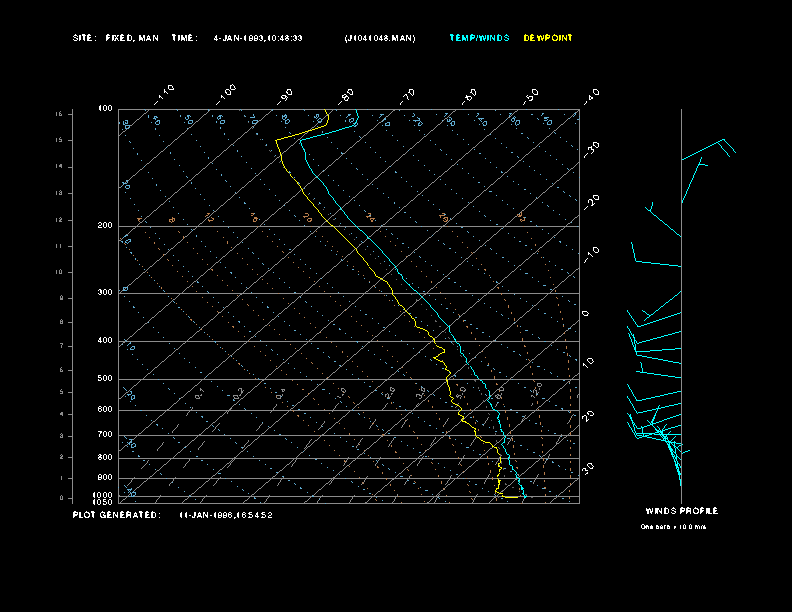Click the 15 km height axis tick label

coord(59,140)
